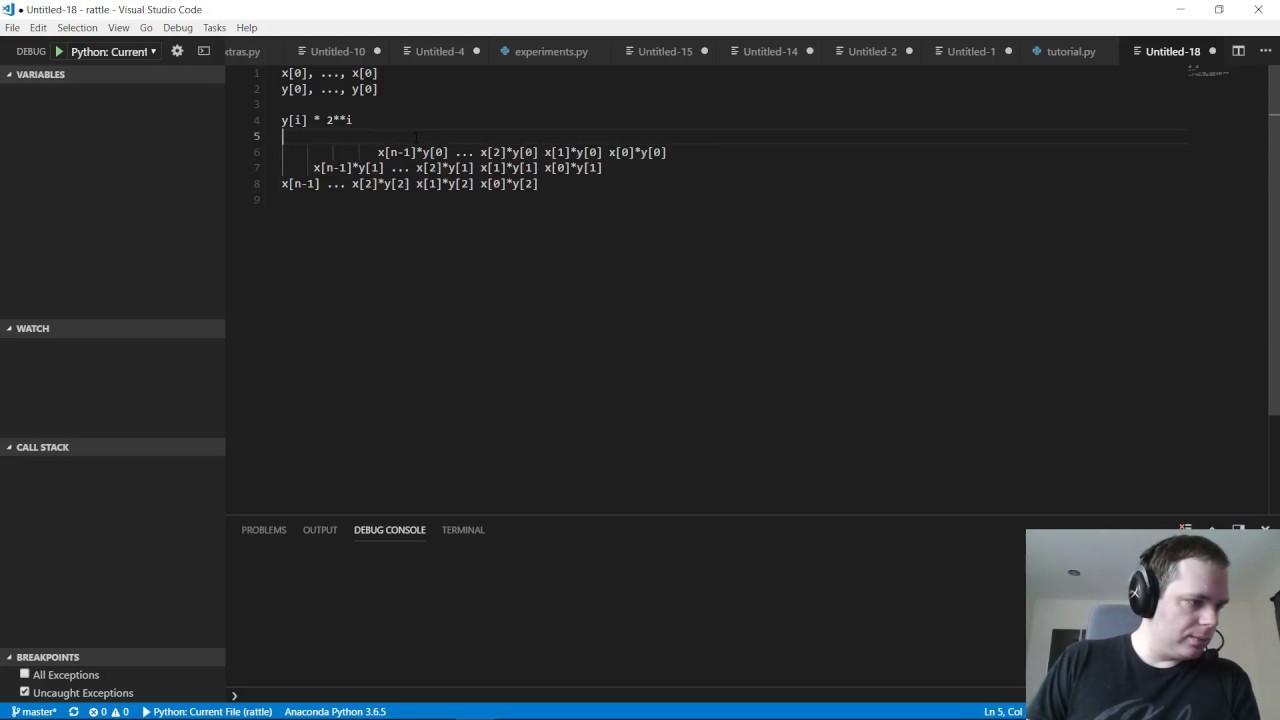
Task: Click the unsaved dot on Untitled-18 tab
Action: (x=1212, y=51)
